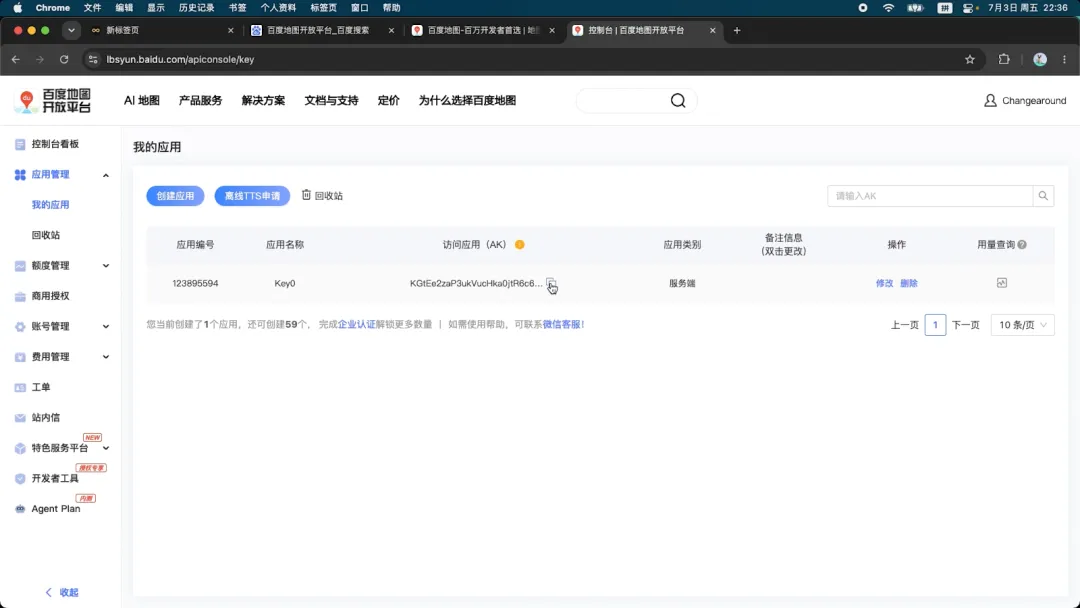This screenshot has height=608, width=1080.
Task: Open the 10 条/页 page size dropdown
Action: (x=1022, y=324)
